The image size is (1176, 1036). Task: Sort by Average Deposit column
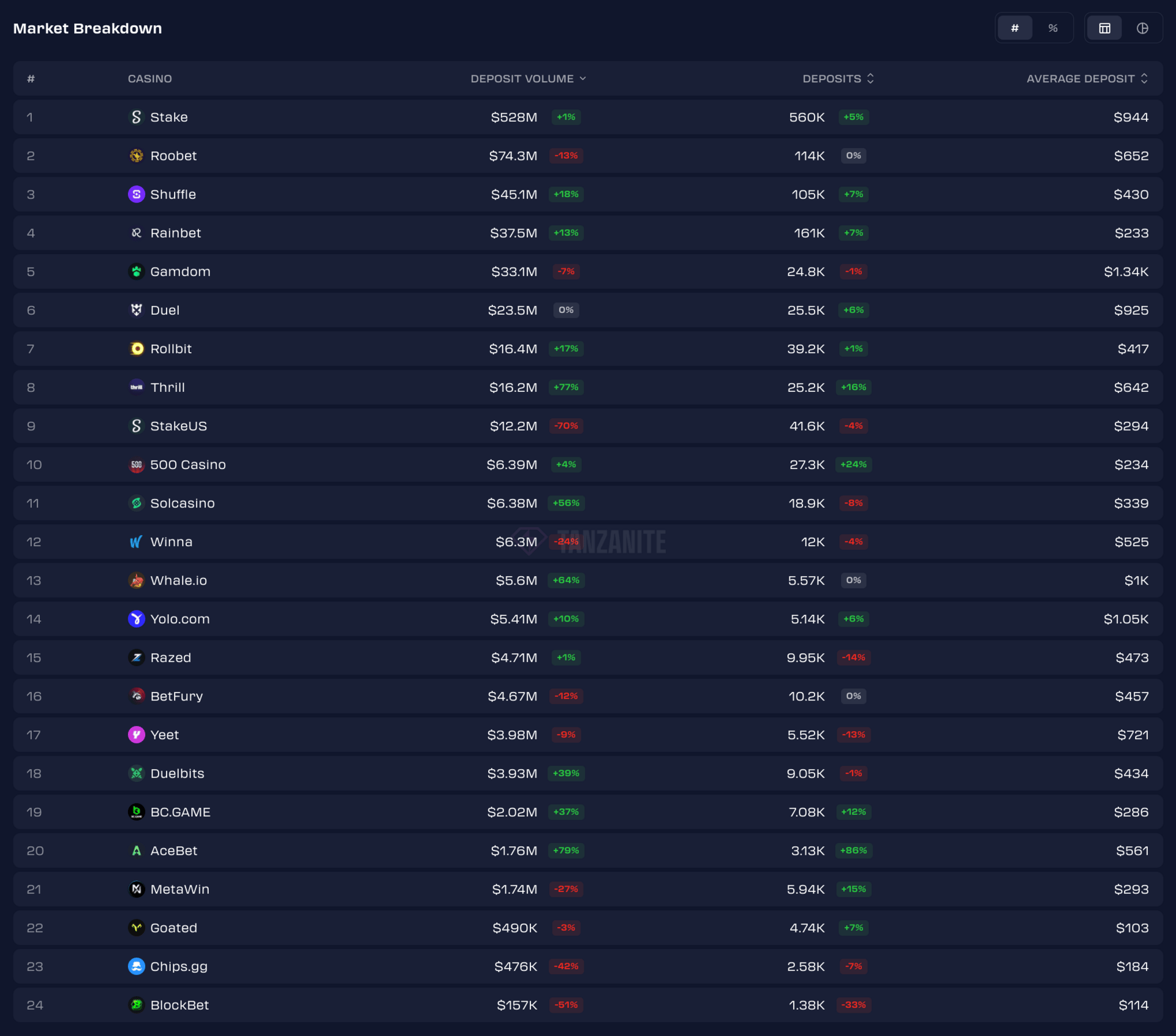(1087, 78)
